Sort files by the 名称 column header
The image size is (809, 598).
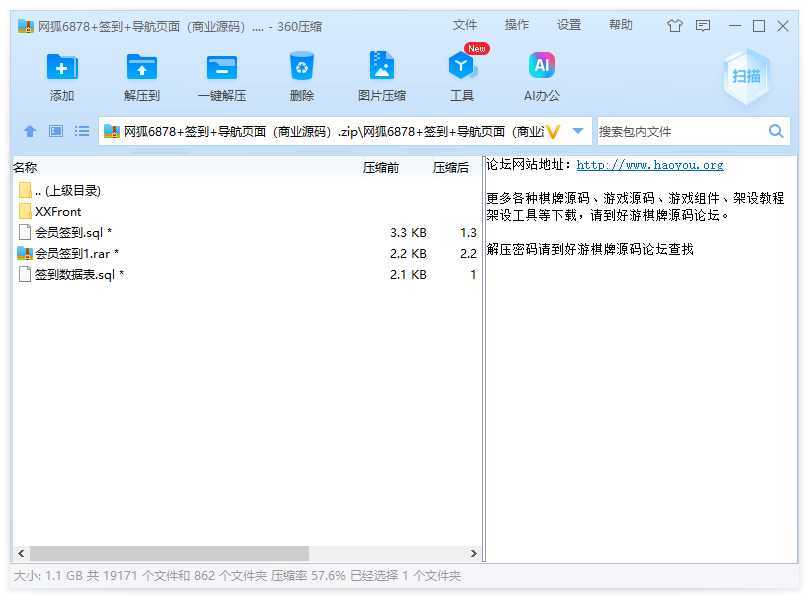click(26, 168)
